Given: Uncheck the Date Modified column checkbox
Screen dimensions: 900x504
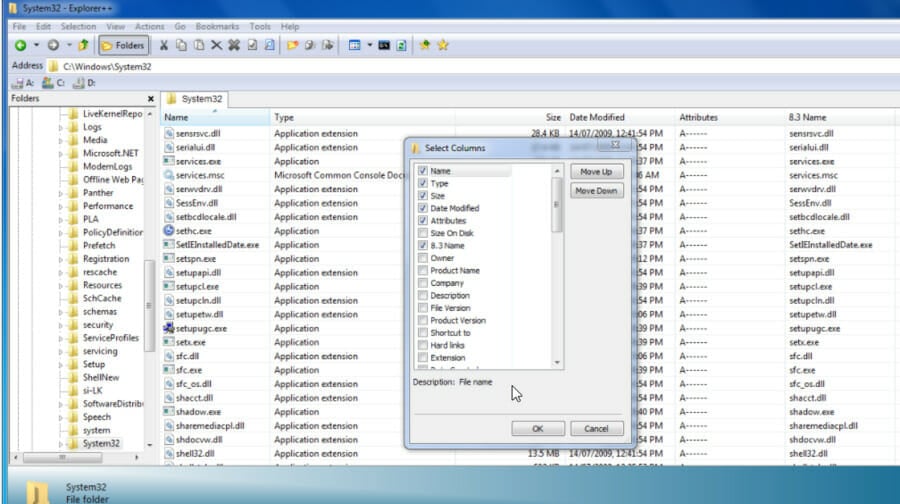Looking at the screenshot, I should pyautogui.click(x=423, y=208).
